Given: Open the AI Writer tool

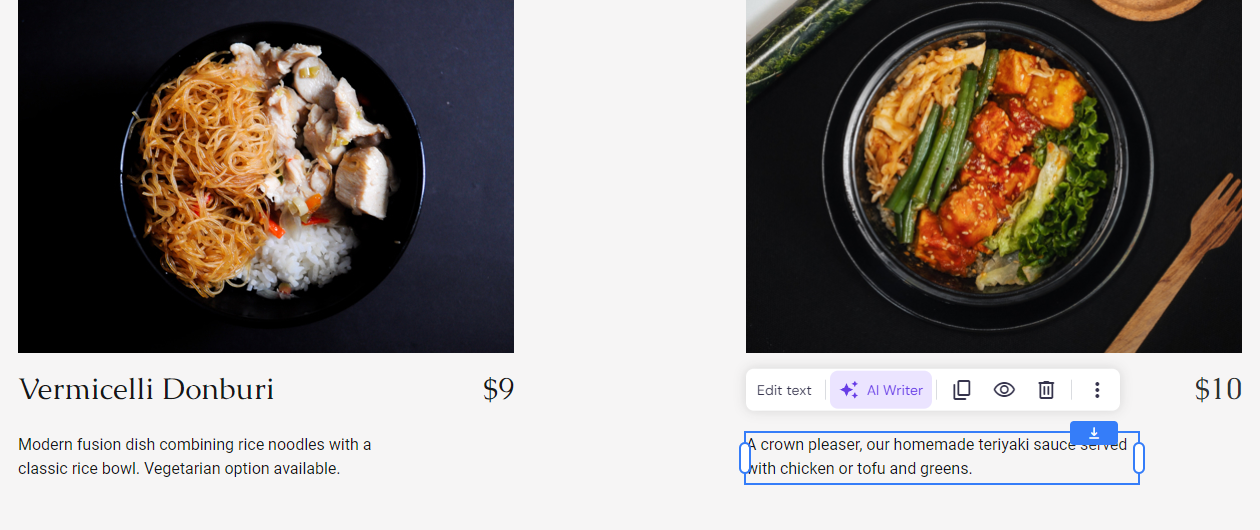Looking at the screenshot, I should pyautogui.click(x=881, y=390).
